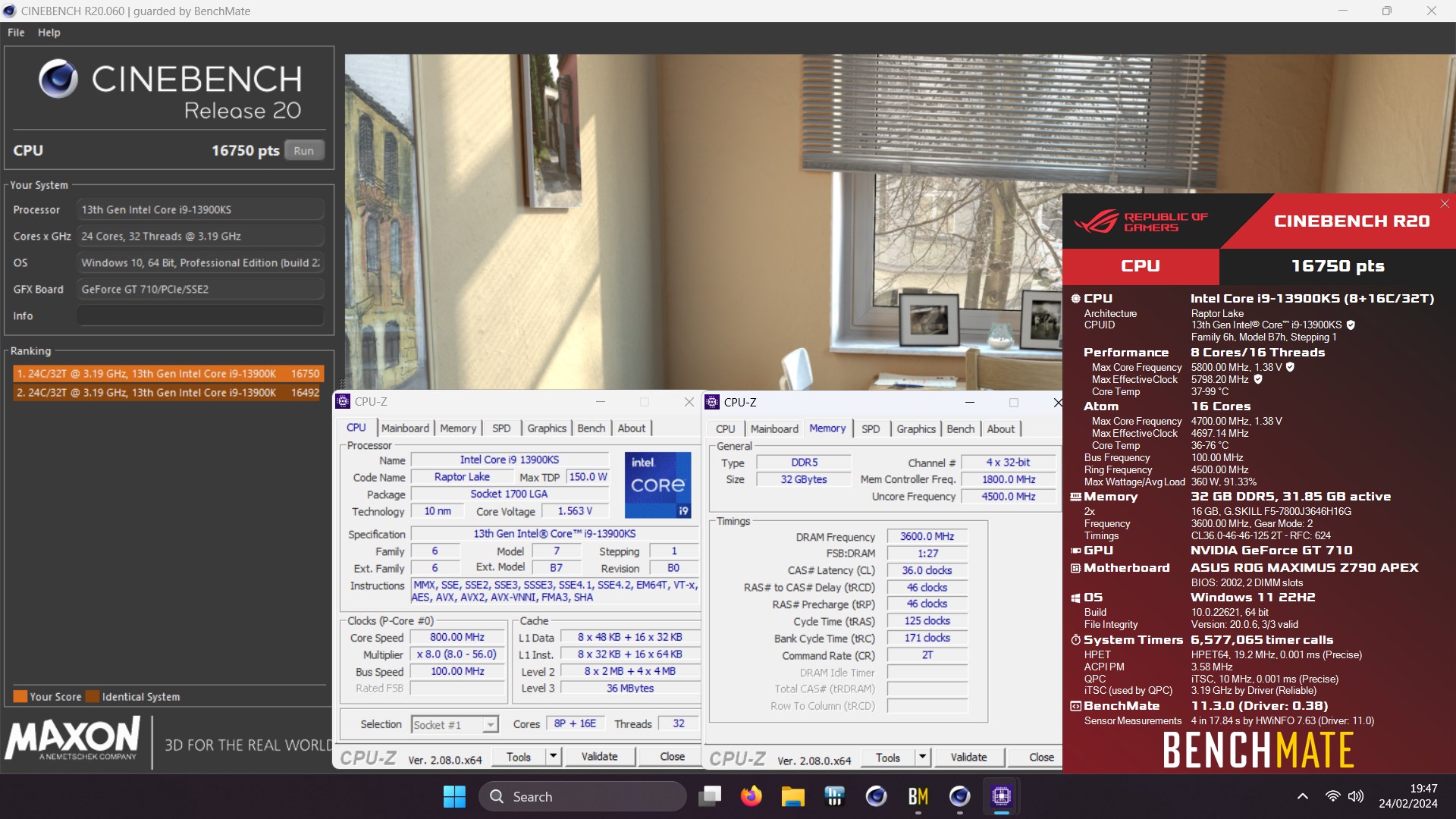Open the CPU-Z purple chip taskbar icon
The height and width of the screenshot is (819, 1456).
tap(1001, 796)
